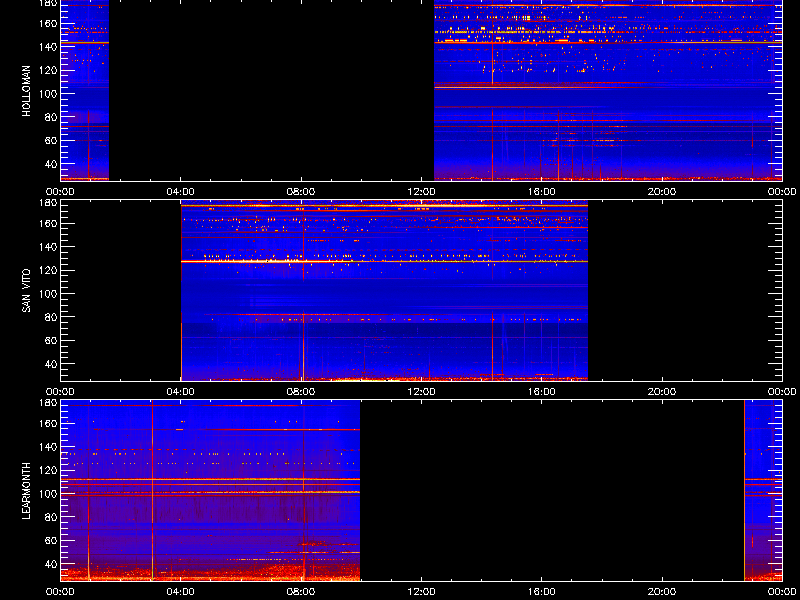Click the Holloman afternoon spectrogram data region
Viewport: 800px width, 600px height.
tap(608, 90)
